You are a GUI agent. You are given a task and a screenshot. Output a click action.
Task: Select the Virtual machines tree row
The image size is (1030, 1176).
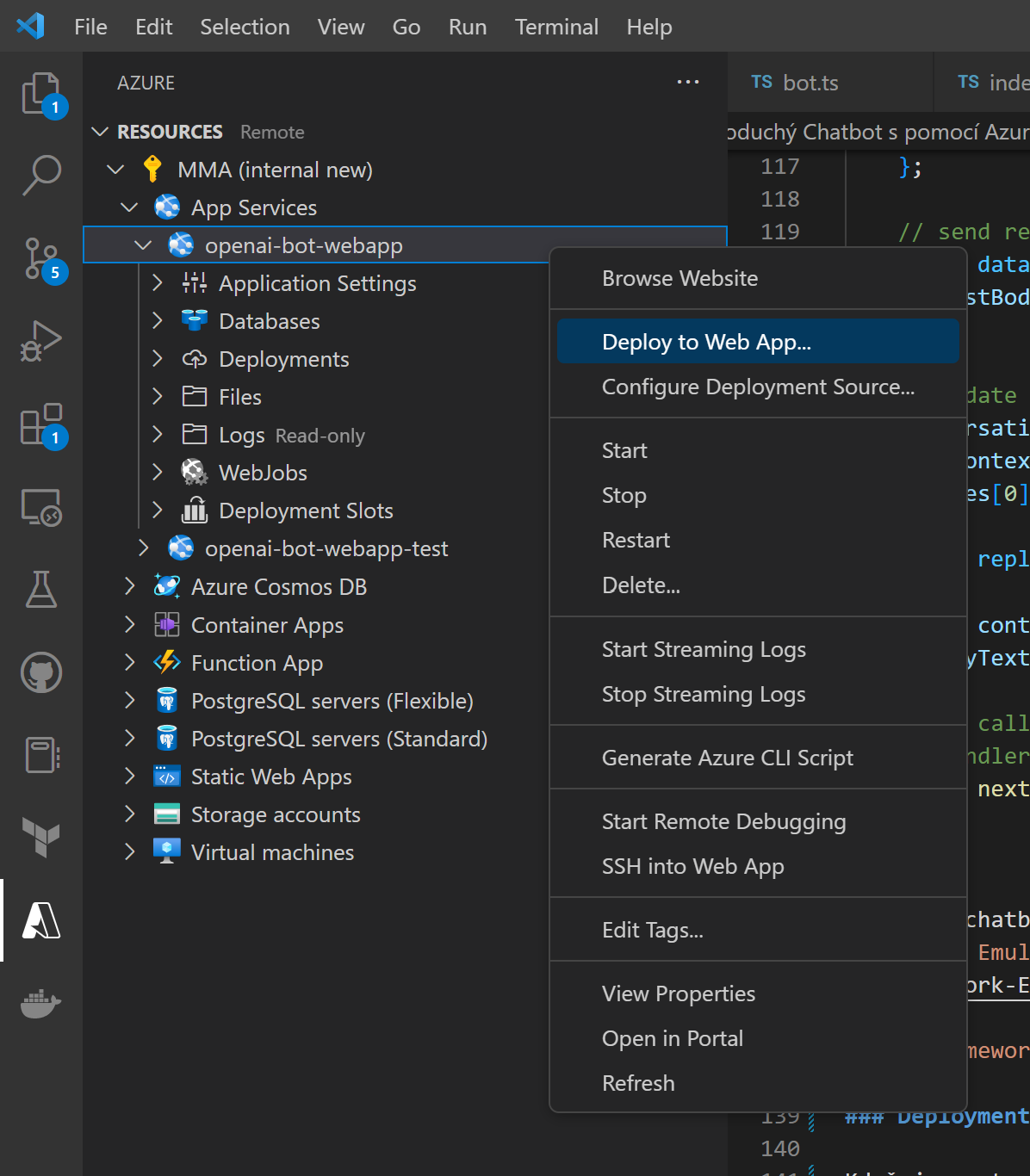[317, 851]
